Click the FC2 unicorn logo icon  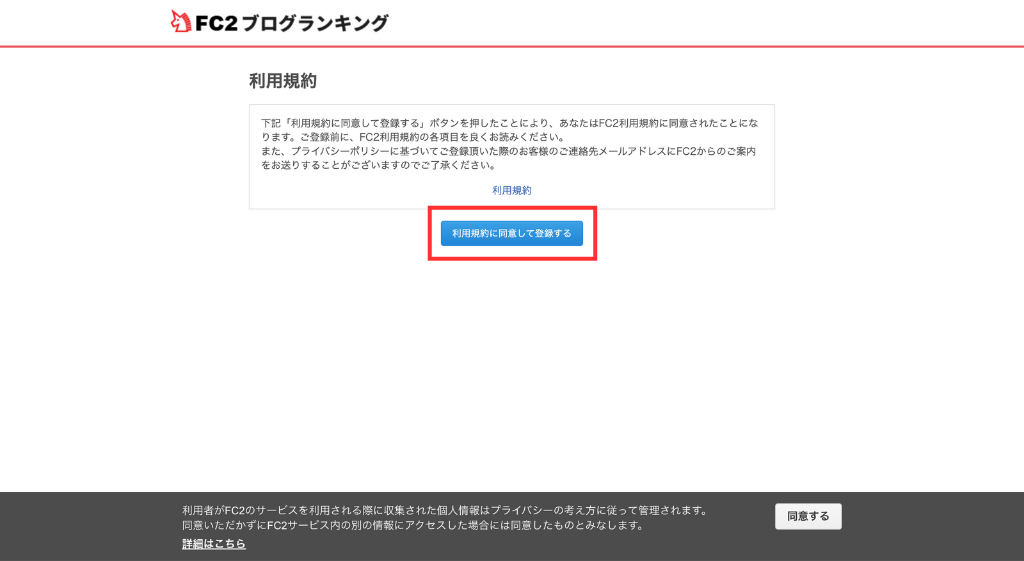click(180, 22)
